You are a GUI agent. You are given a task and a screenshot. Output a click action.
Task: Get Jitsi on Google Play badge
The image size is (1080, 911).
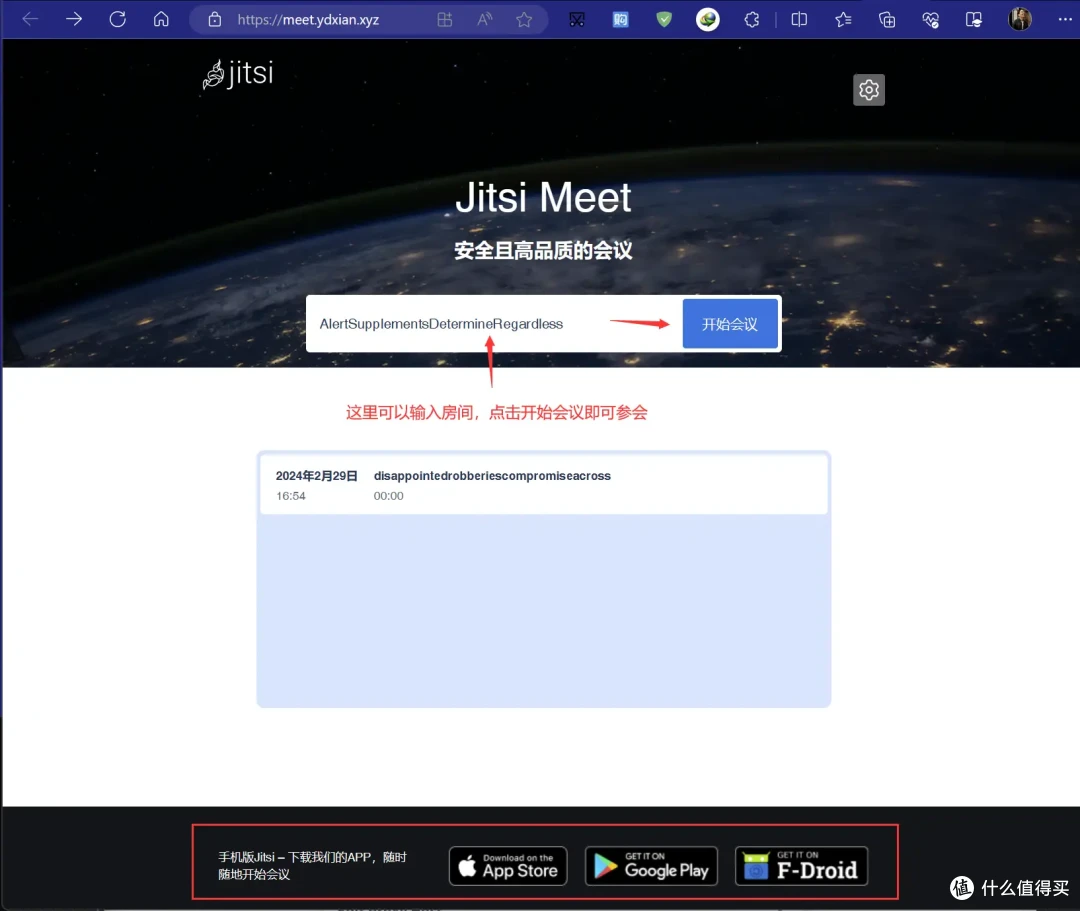(652, 866)
